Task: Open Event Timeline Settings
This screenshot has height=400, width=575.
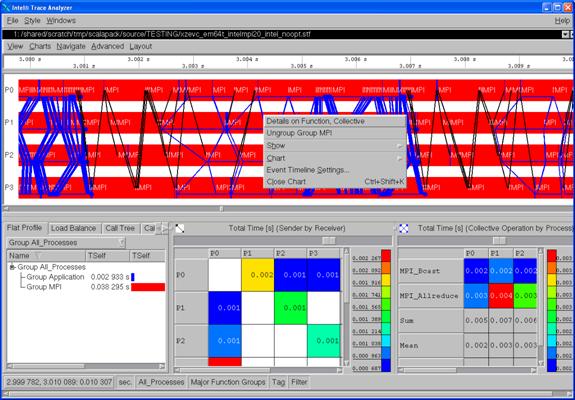Action: 334,170
